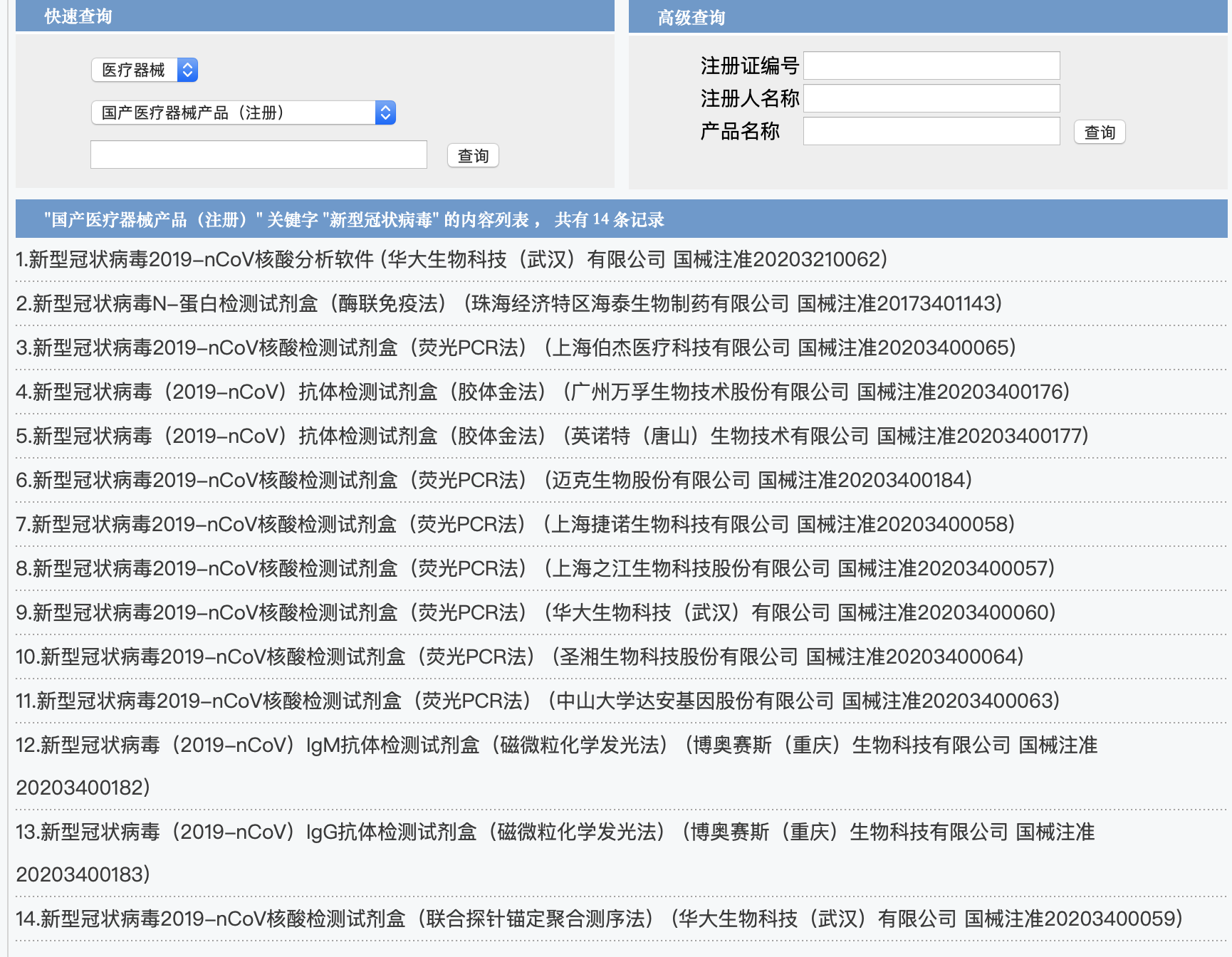The image size is (1232, 957).
Task: Open result 2 N-蛋白检测试剂盒 珠海海泰
Action: (x=508, y=303)
